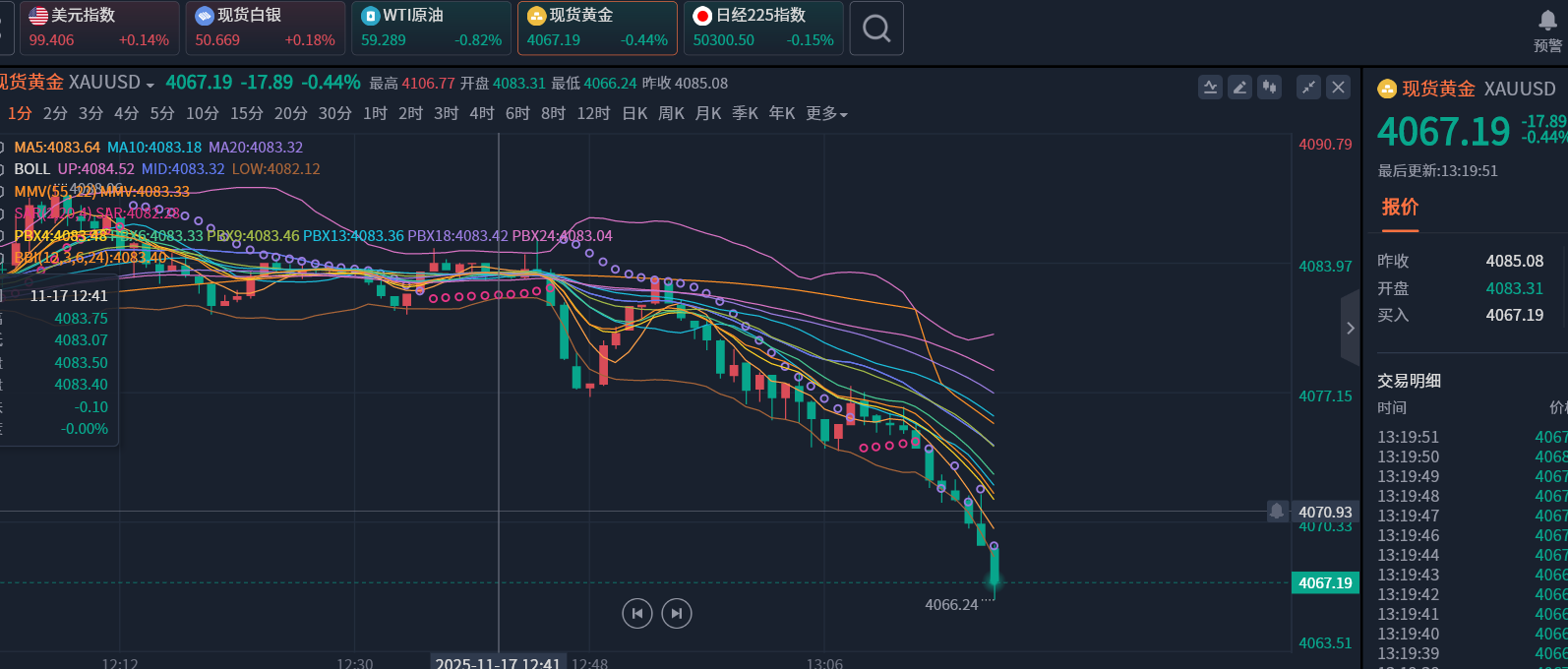Click the search magnifier icon
Viewport: 1568px width, 669px height.
pos(875,29)
